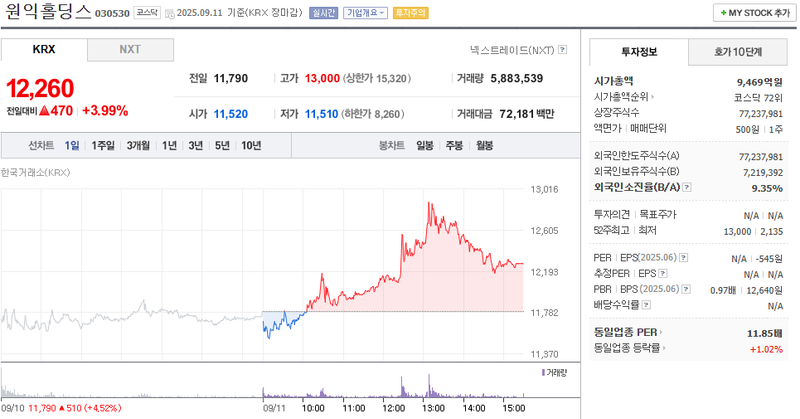
Task: Click the calendar icon before the date
Action: click(x=169, y=13)
